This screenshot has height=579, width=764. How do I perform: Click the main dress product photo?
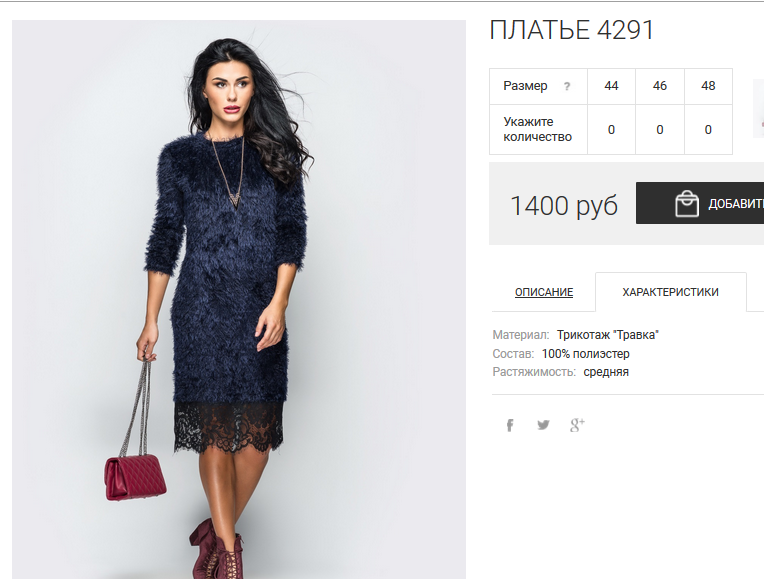click(239, 299)
